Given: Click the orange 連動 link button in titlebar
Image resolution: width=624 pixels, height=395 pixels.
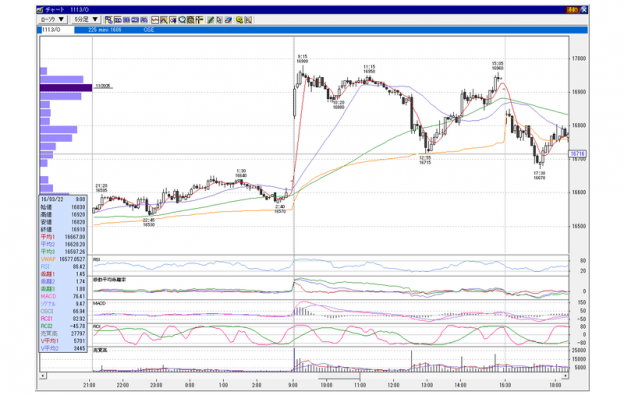Looking at the screenshot, I should click(x=572, y=10).
